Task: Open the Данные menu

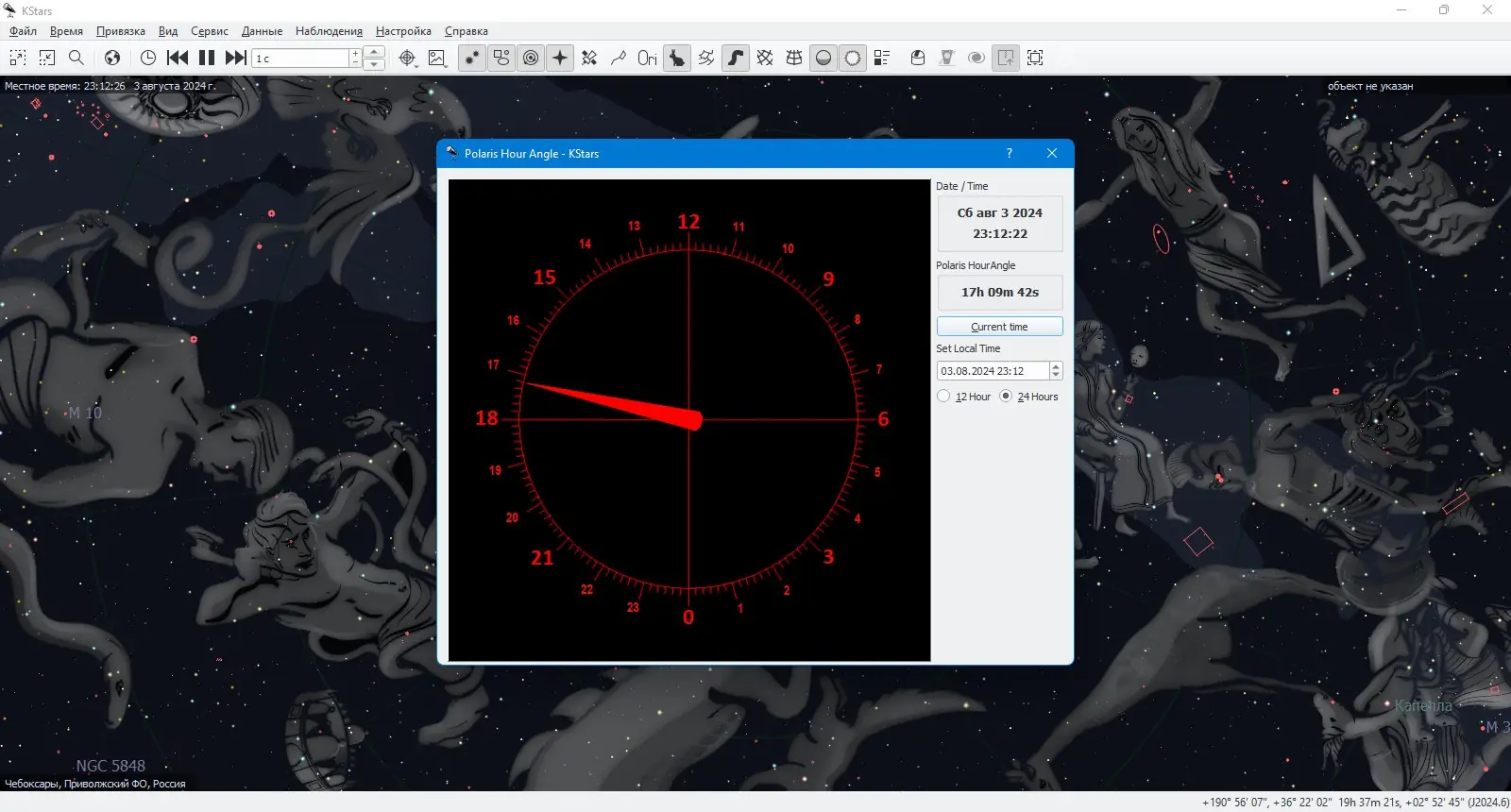Action: pyautogui.click(x=262, y=31)
